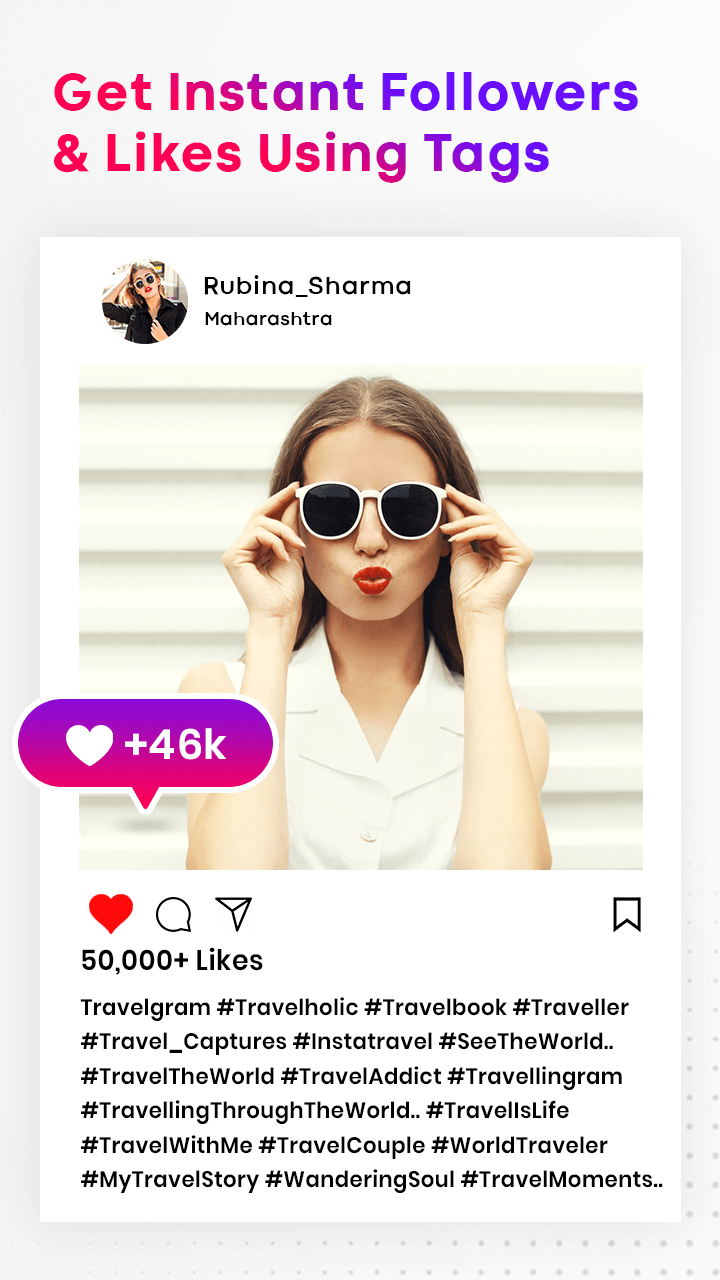Screen dimensions: 720x1280
Task: Tap the #TravelCouple hashtag
Action: (x=340, y=1145)
